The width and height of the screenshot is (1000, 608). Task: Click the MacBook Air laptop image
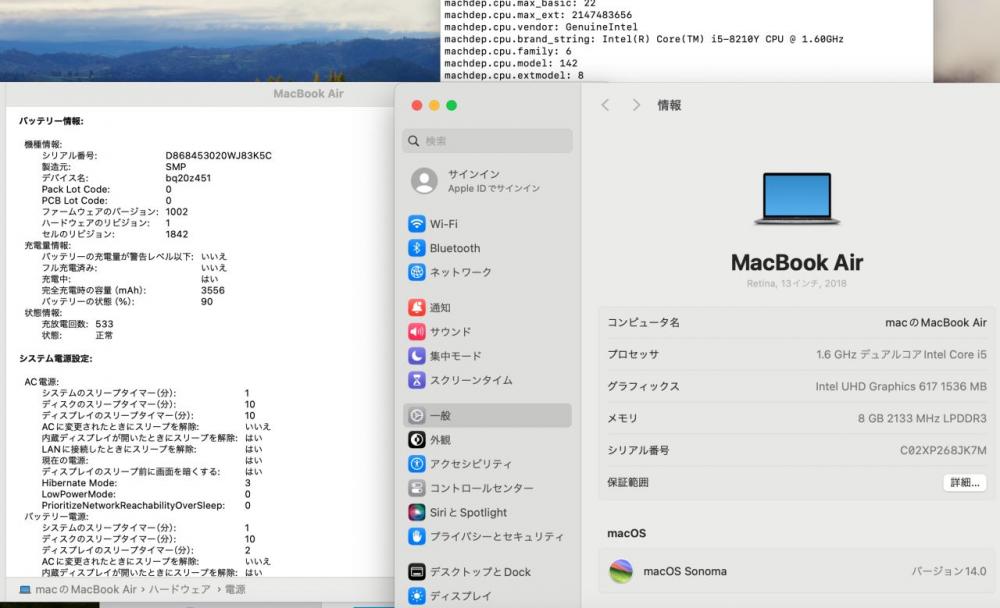point(797,198)
